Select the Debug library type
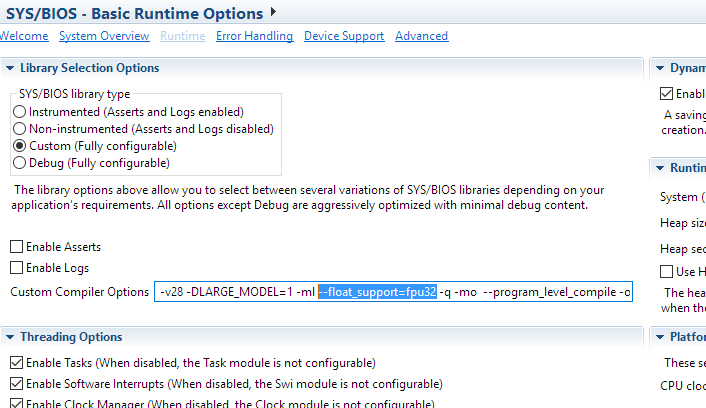Screen dimensions: 706x408 click(19, 163)
